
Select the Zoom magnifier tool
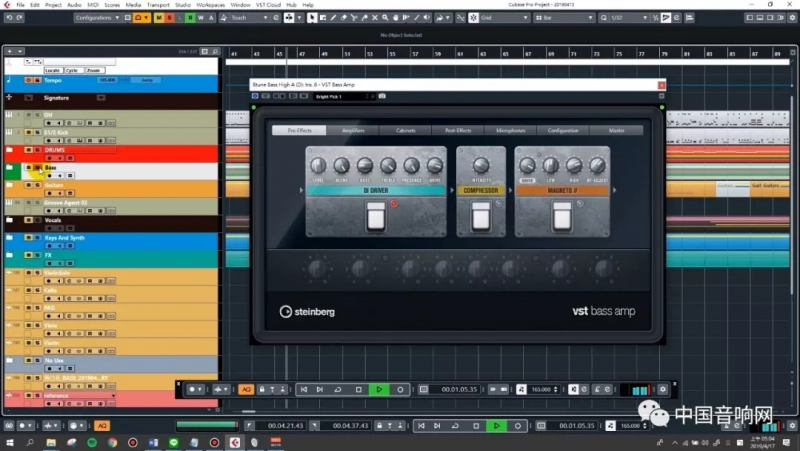pyautogui.click(x=385, y=18)
